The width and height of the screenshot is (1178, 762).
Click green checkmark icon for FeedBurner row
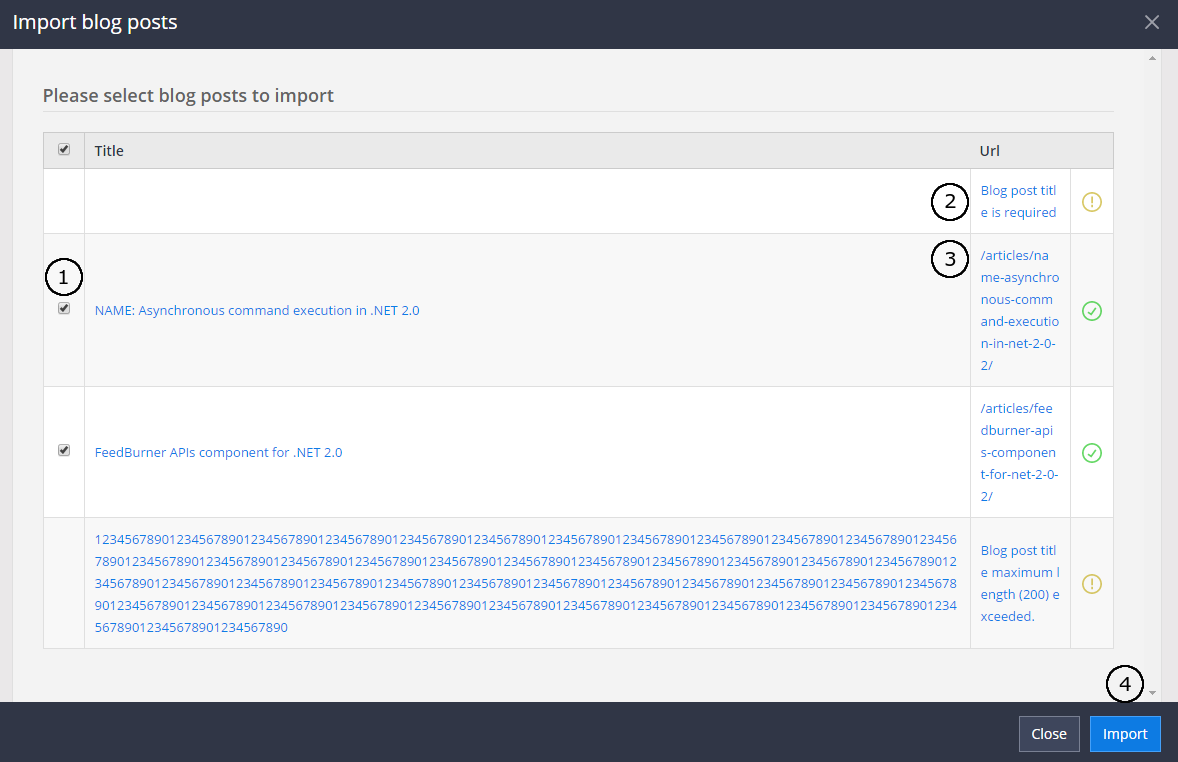click(1091, 453)
